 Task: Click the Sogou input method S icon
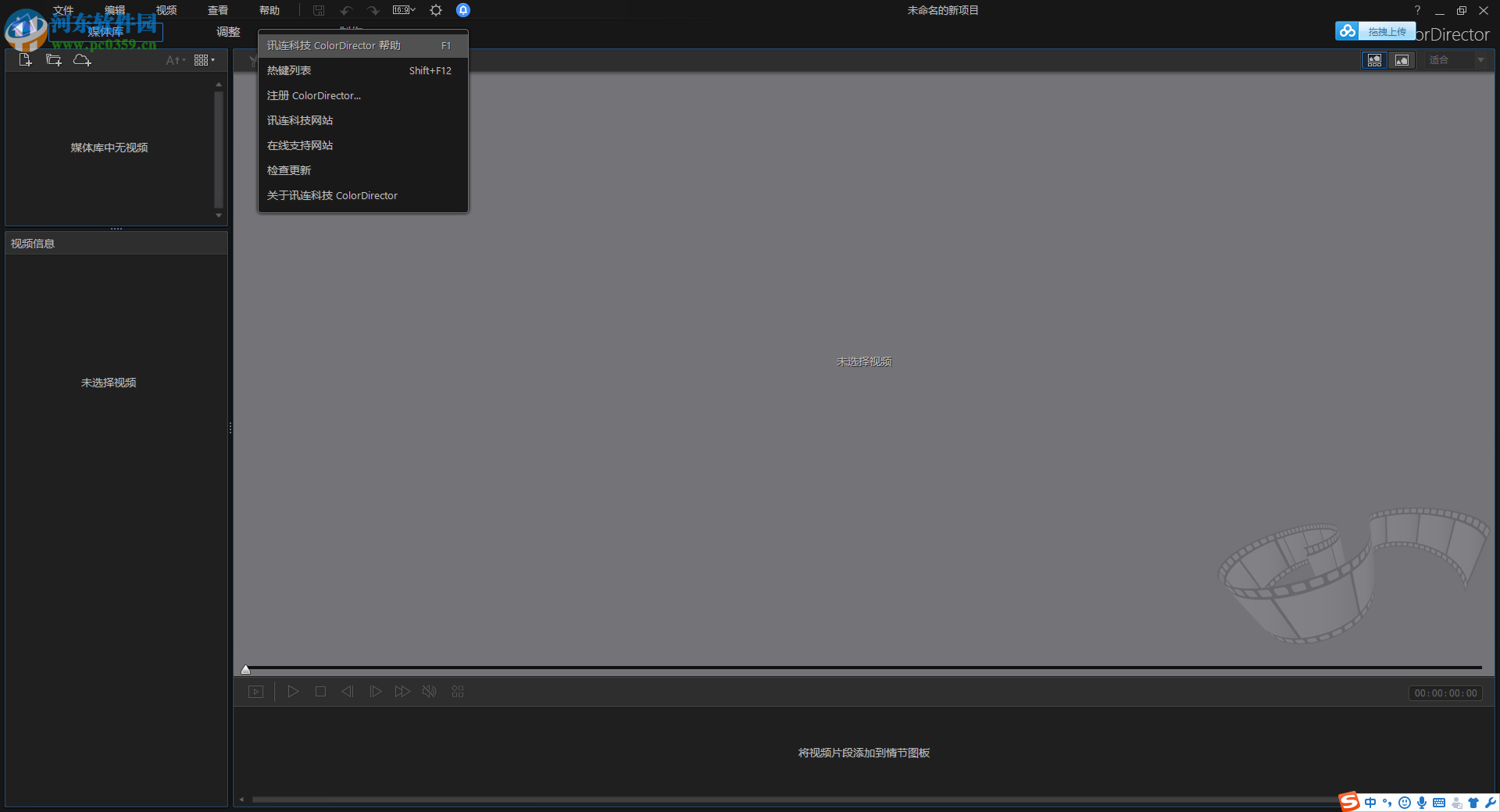point(1349,802)
